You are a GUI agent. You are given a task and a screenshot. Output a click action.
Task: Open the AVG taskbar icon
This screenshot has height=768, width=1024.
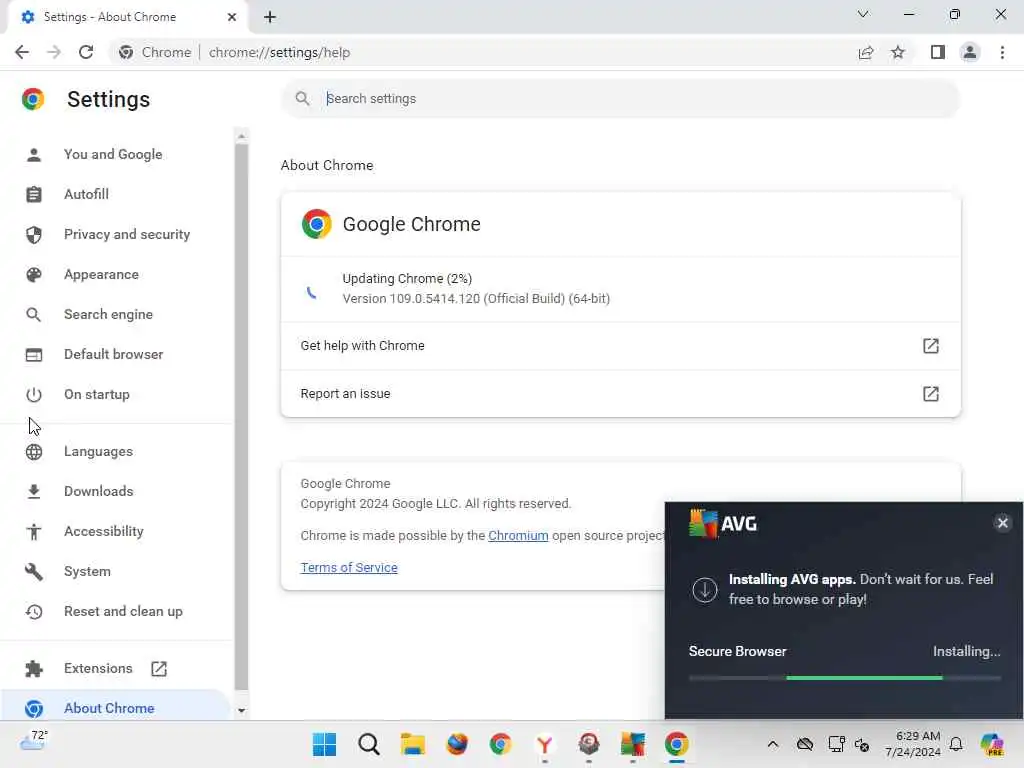tap(632, 744)
